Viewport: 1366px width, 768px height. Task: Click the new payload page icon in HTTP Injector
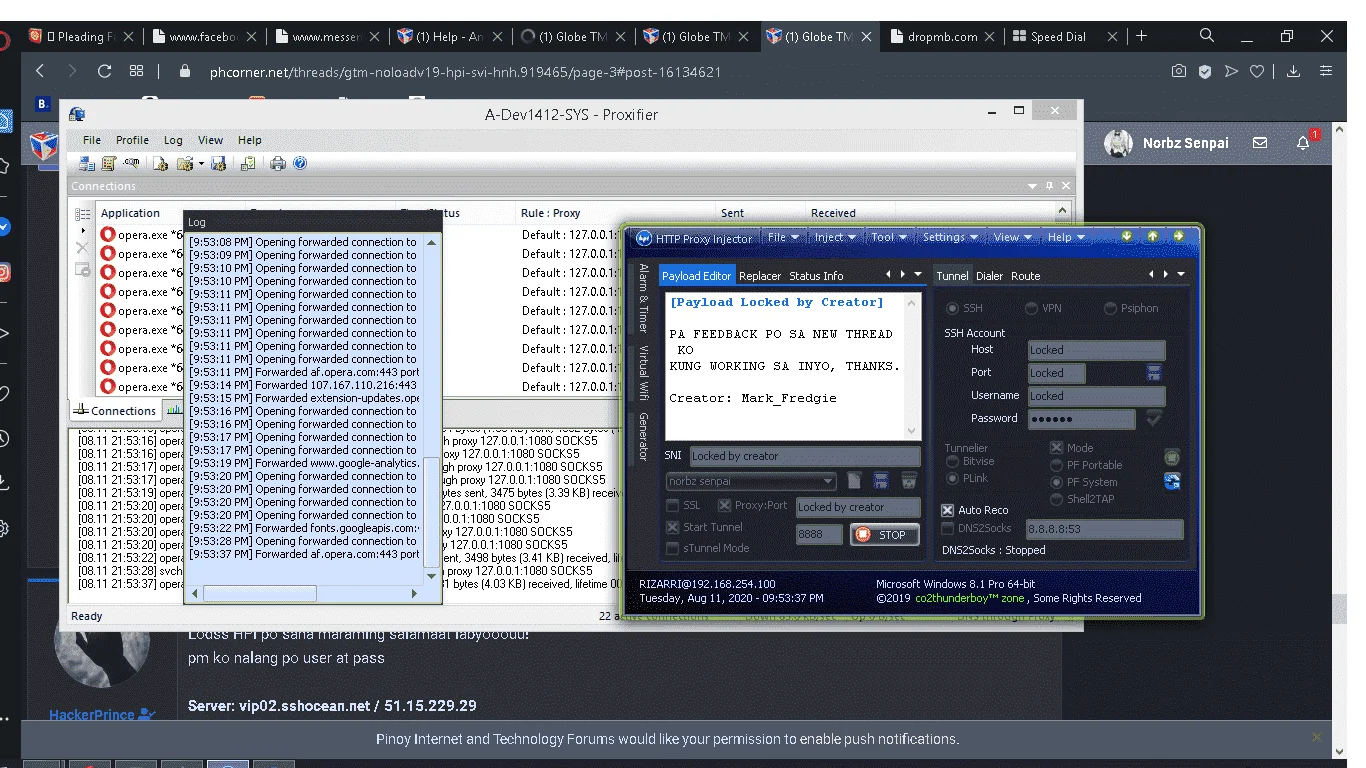pyautogui.click(x=854, y=481)
